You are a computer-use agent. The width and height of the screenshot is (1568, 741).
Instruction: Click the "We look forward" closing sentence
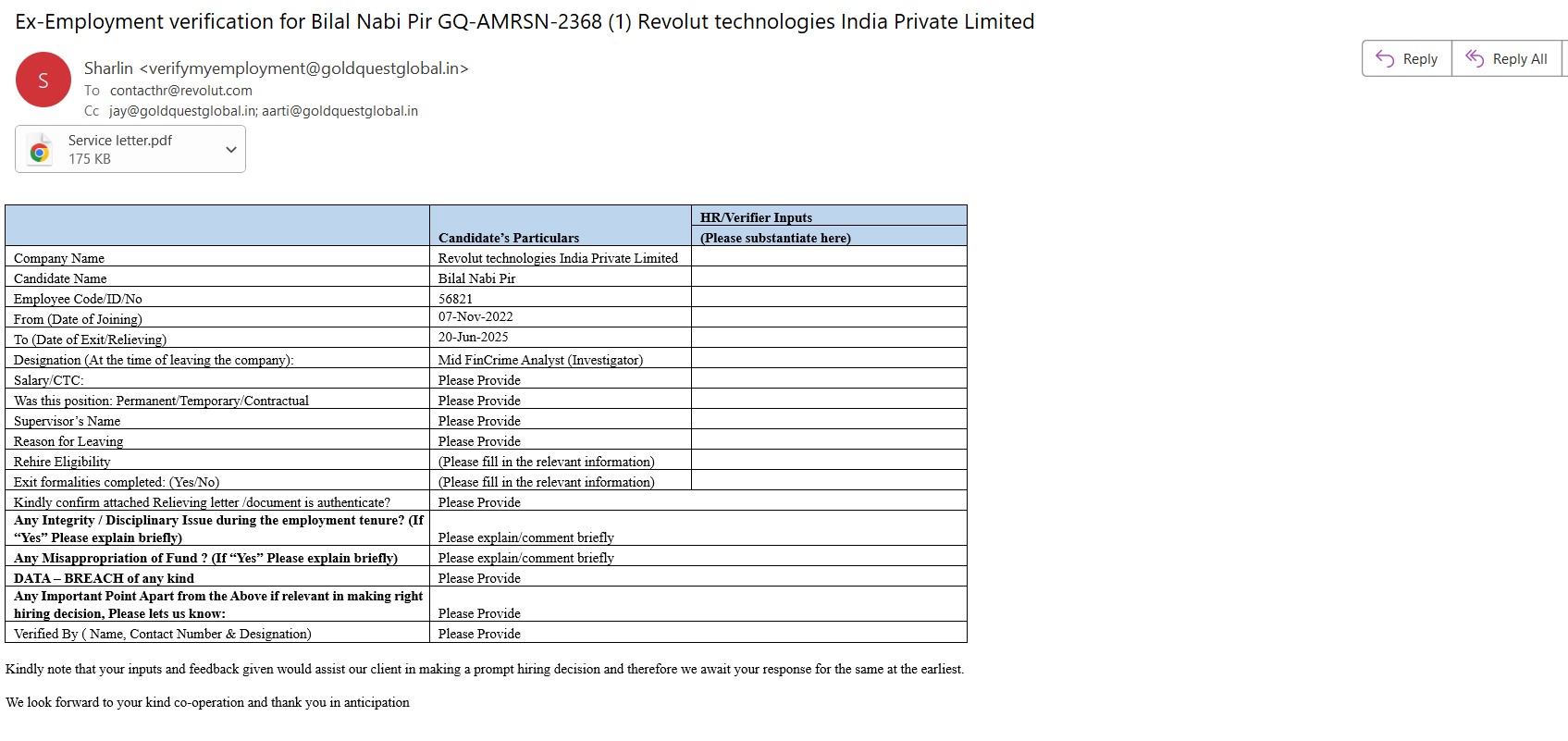207,702
